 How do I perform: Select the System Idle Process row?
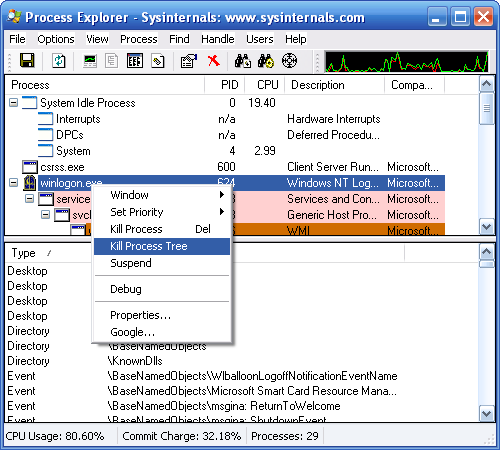(225, 103)
